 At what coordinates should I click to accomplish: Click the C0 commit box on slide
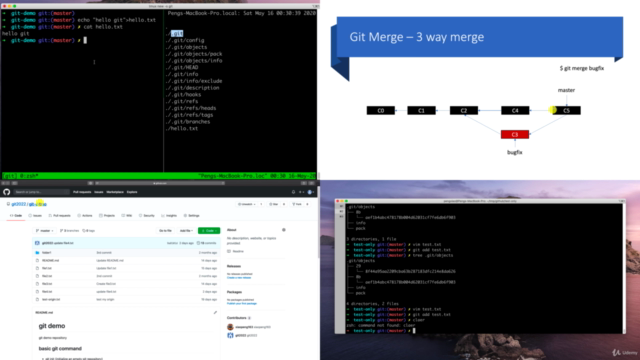pyautogui.click(x=381, y=111)
